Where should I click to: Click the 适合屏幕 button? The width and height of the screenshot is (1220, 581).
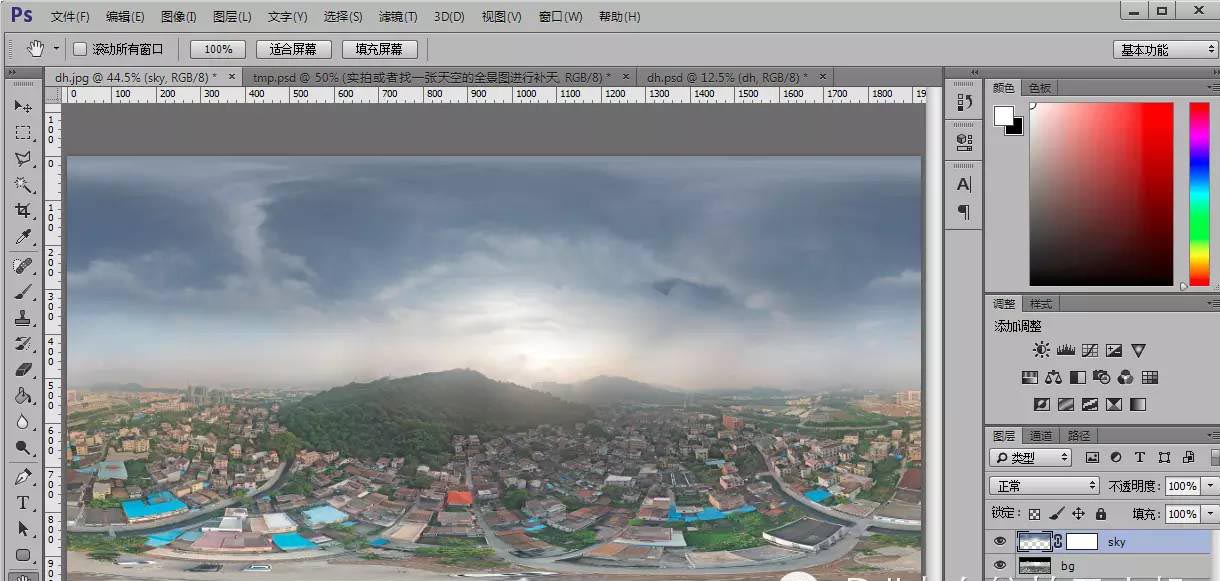[293, 49]
